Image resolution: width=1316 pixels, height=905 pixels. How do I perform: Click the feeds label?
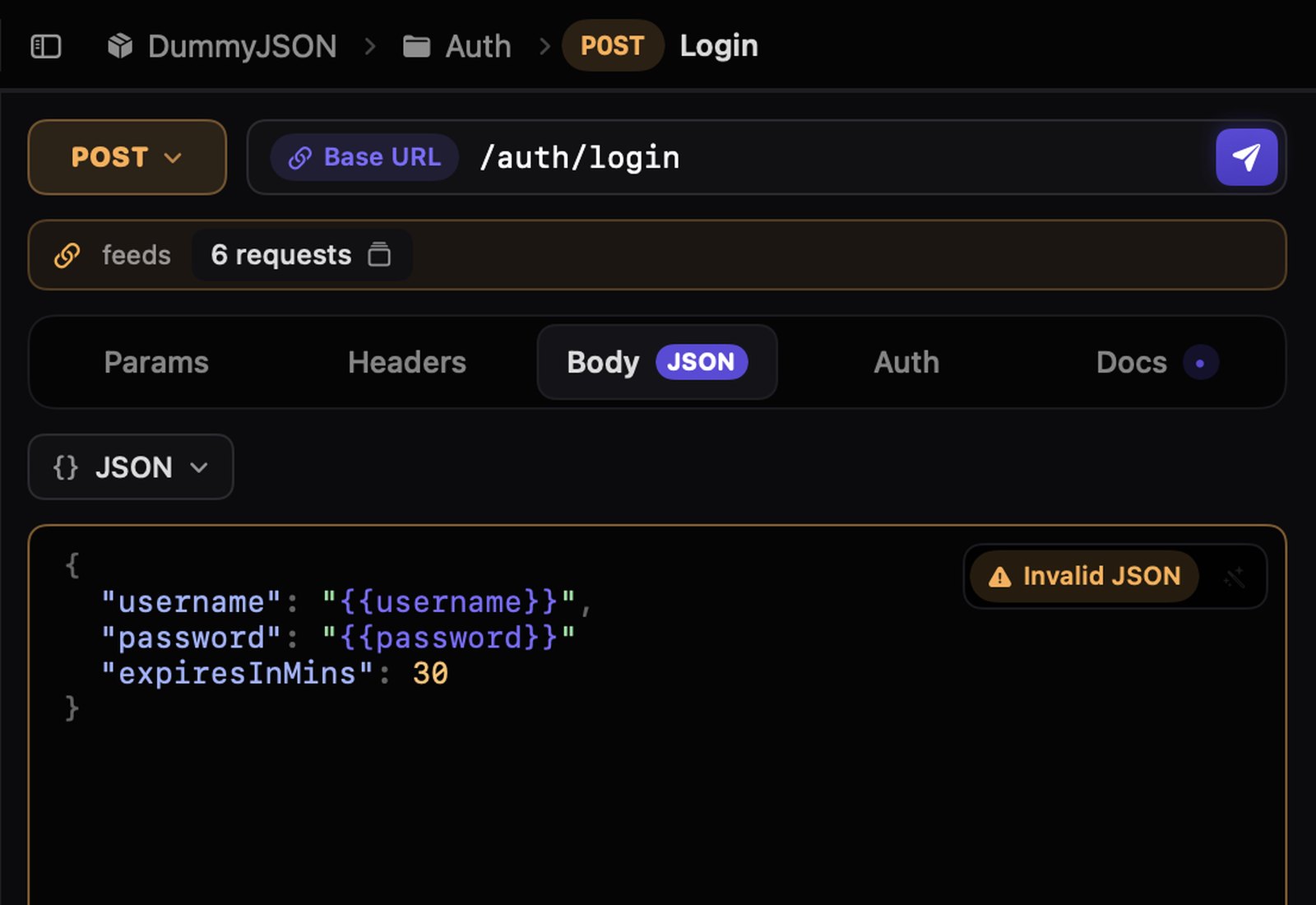(136, 255)
